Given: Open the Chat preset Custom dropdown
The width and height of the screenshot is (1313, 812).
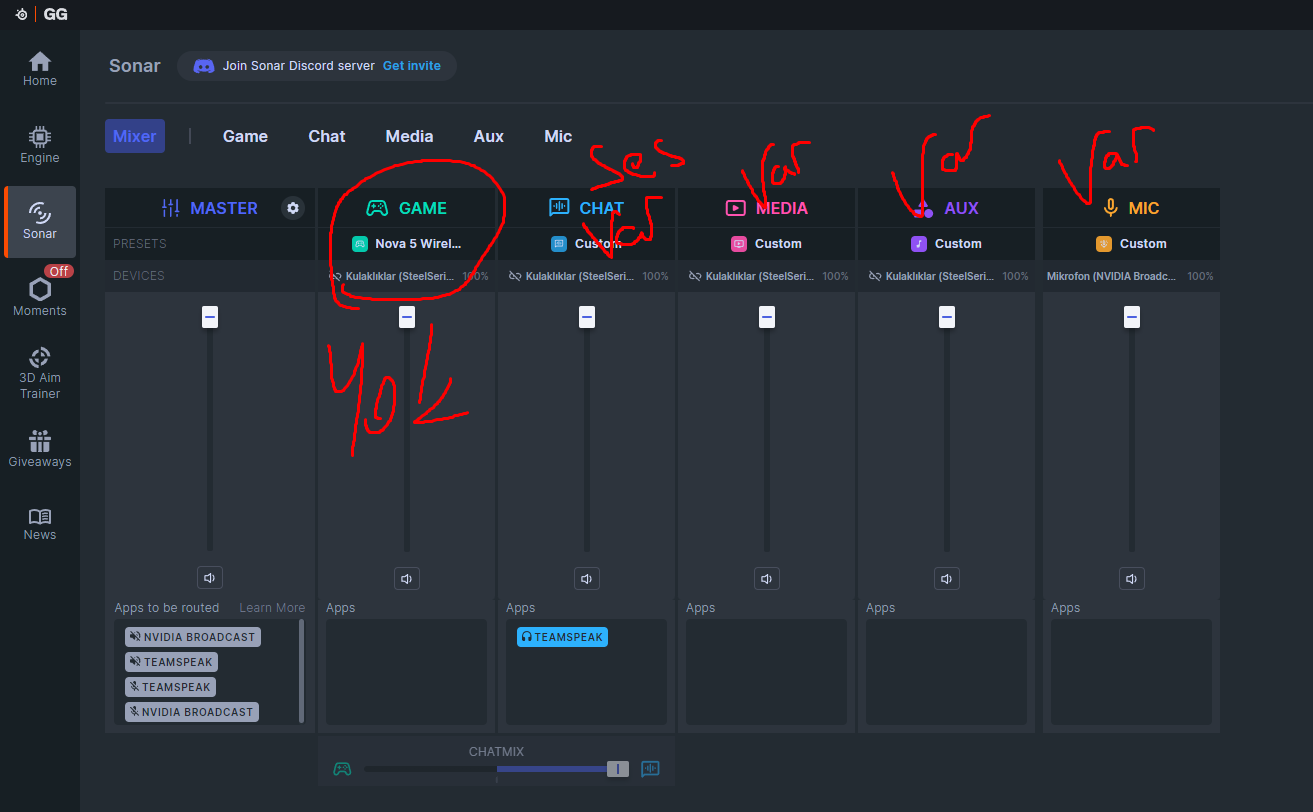Looking at the screenshot, I should (586, 244).
